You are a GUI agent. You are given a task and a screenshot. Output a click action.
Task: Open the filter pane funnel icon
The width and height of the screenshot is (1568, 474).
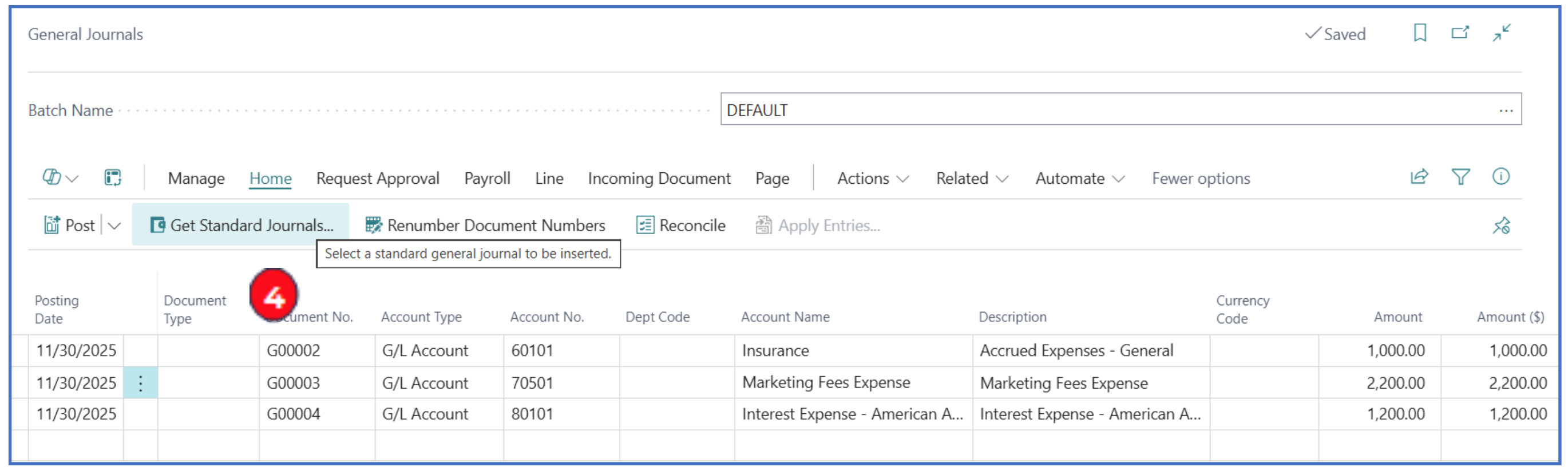tap(1460, 177)
